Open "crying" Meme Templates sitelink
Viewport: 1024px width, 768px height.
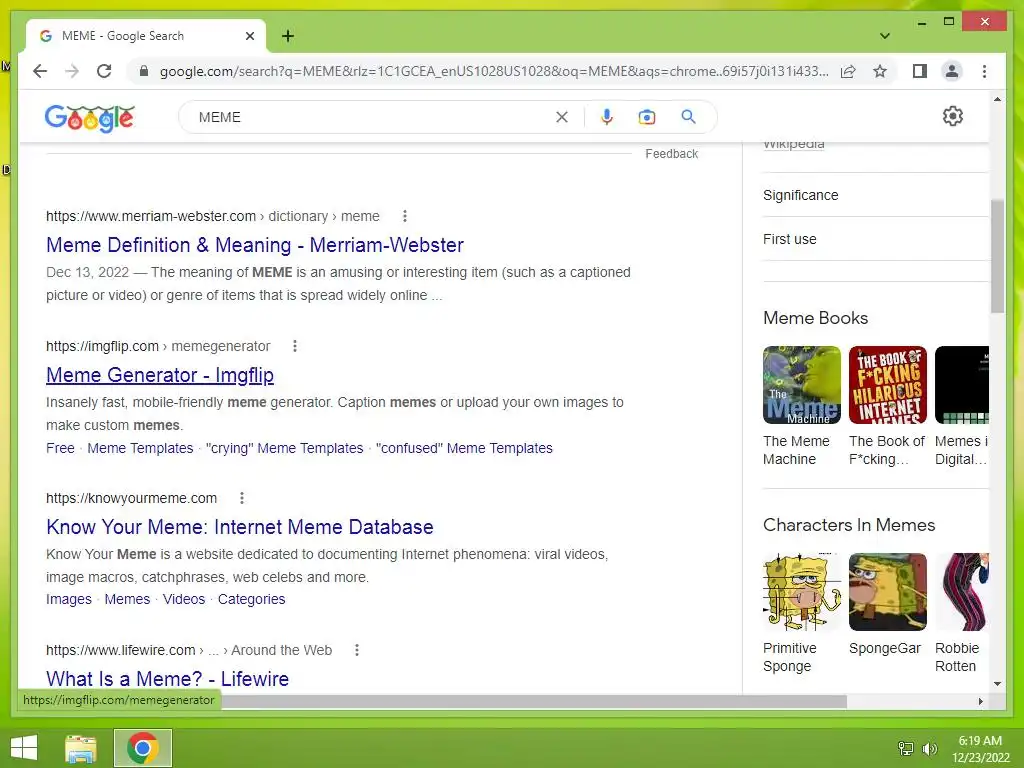(x=284, y=448)
